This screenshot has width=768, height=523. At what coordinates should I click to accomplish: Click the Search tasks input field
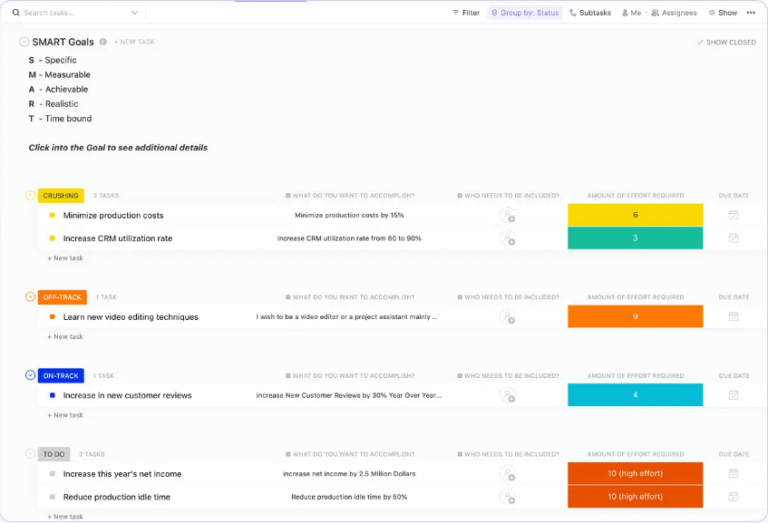[x=71, y=13]
